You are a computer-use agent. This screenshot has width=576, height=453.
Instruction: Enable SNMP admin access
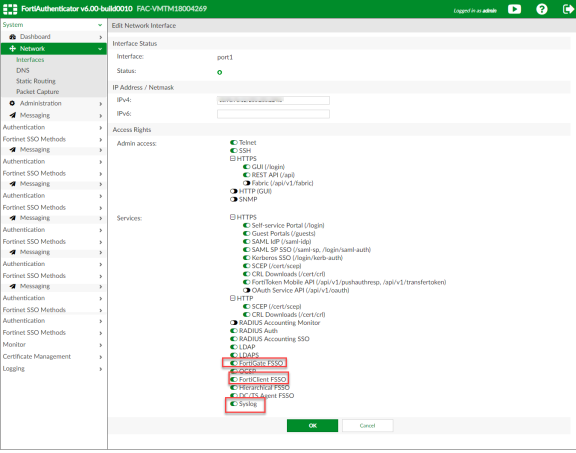click(x=234, y=199)
